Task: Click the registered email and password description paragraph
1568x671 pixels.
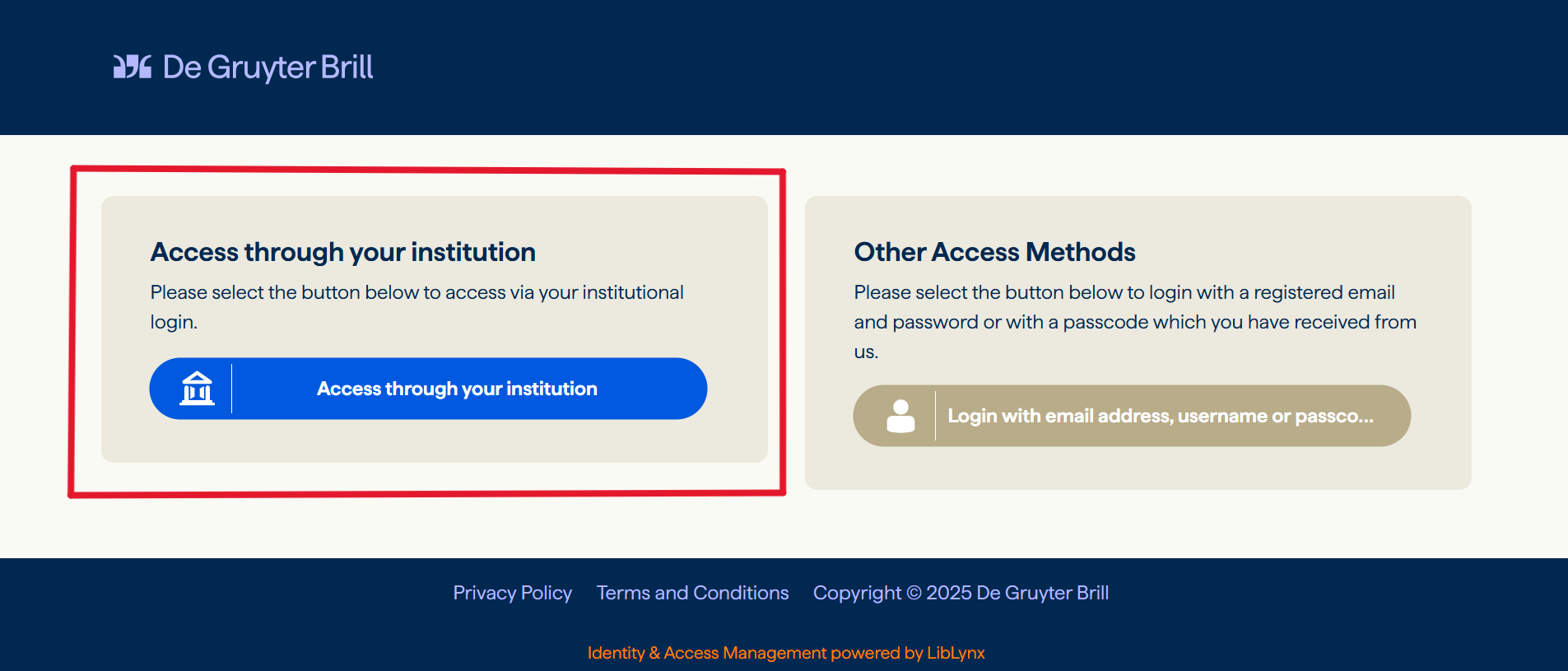Action: pyautogui.click(x=1134, y=321)
